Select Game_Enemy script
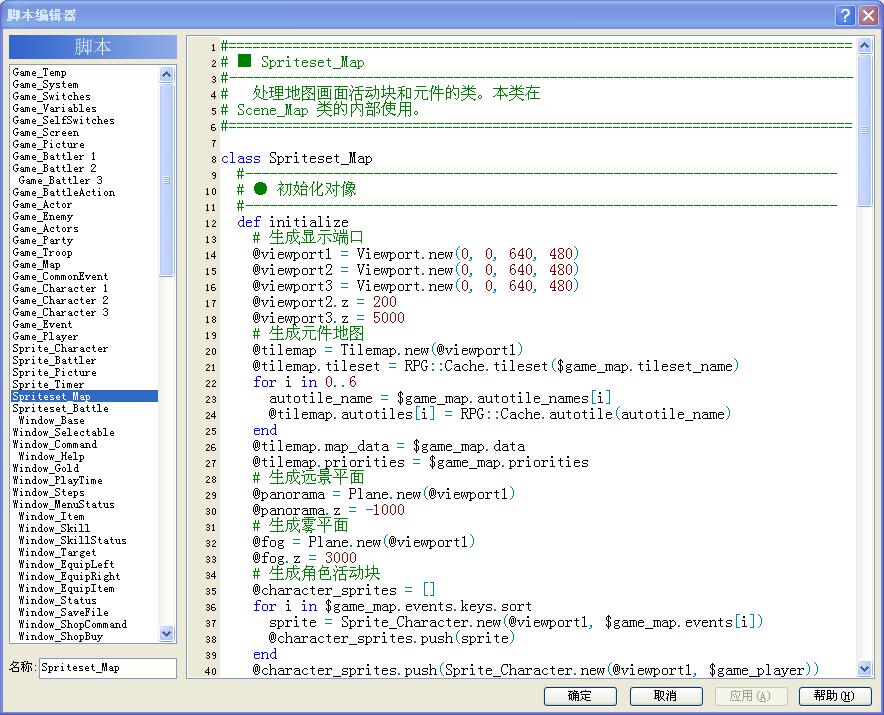884x715 pixels. [x=42, y=217]
